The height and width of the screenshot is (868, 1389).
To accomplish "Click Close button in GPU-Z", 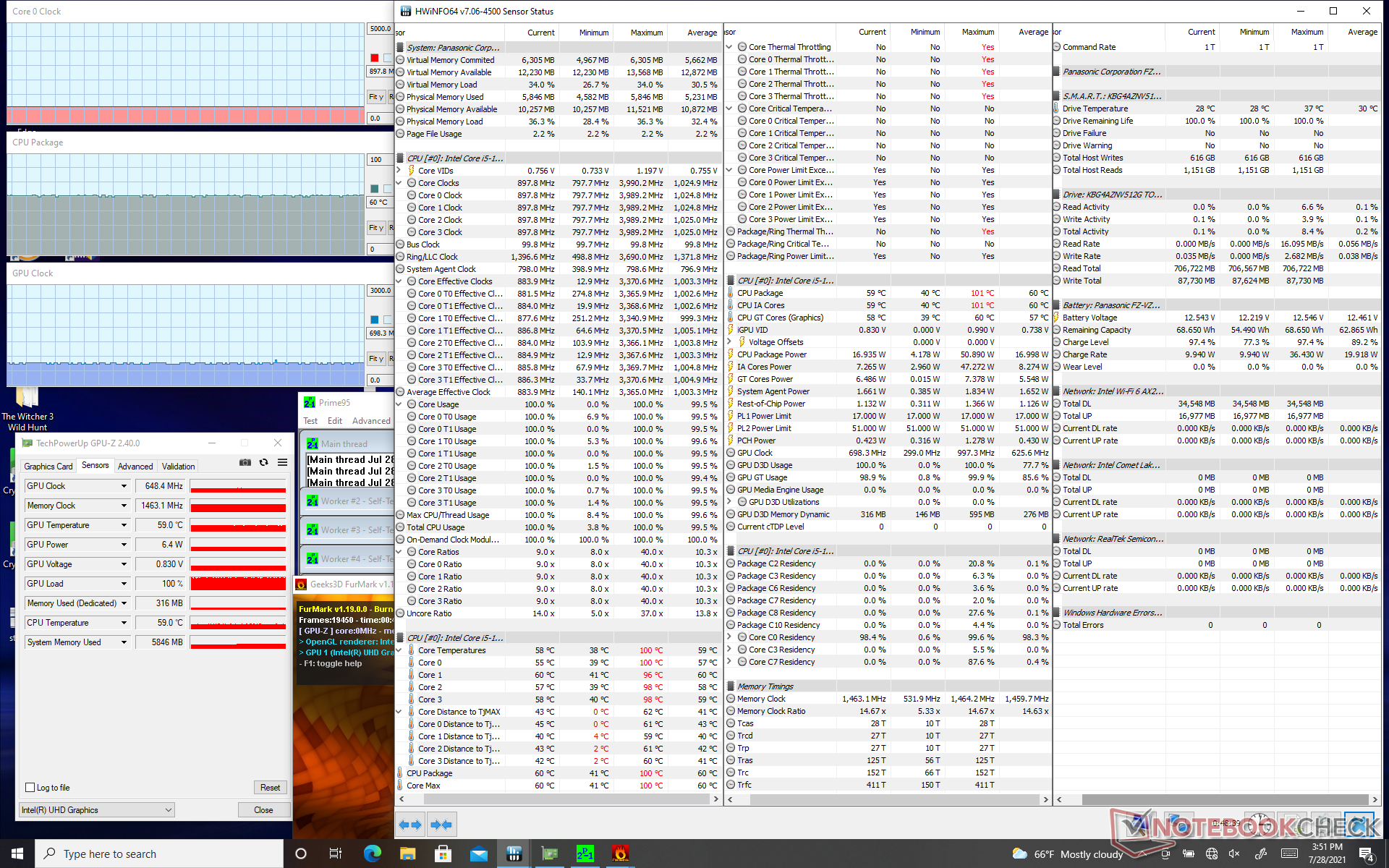I will pyautogui.click(x=263, y=810).
